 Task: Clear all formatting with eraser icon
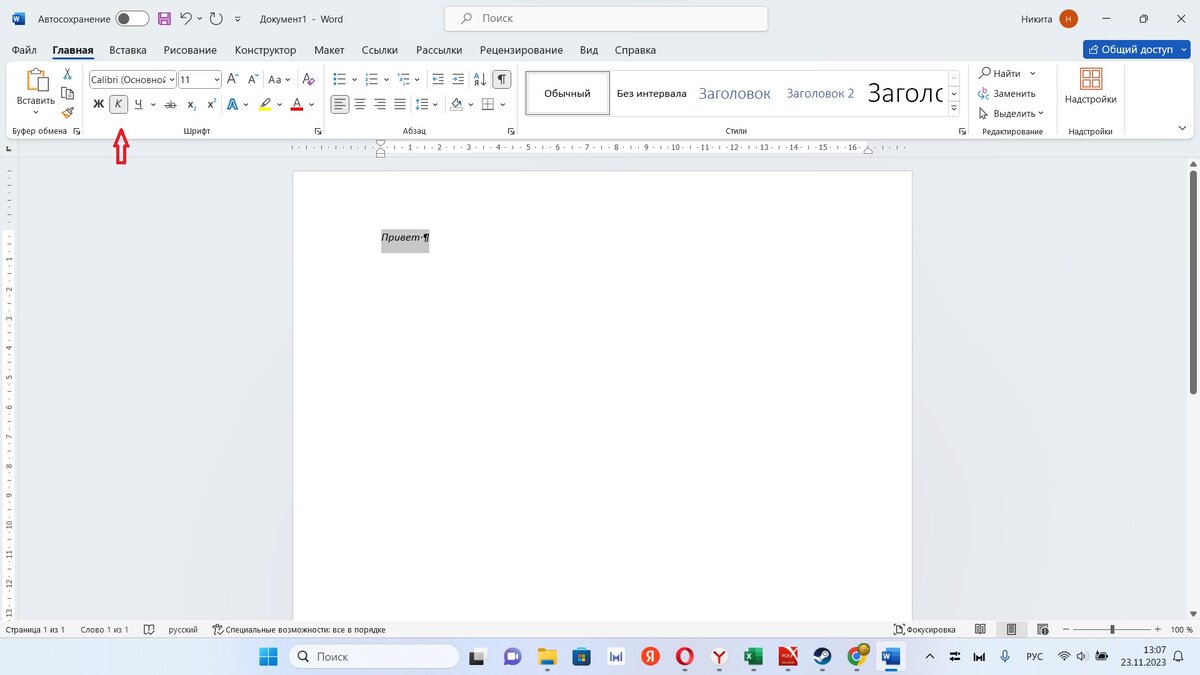coord(308,79)
